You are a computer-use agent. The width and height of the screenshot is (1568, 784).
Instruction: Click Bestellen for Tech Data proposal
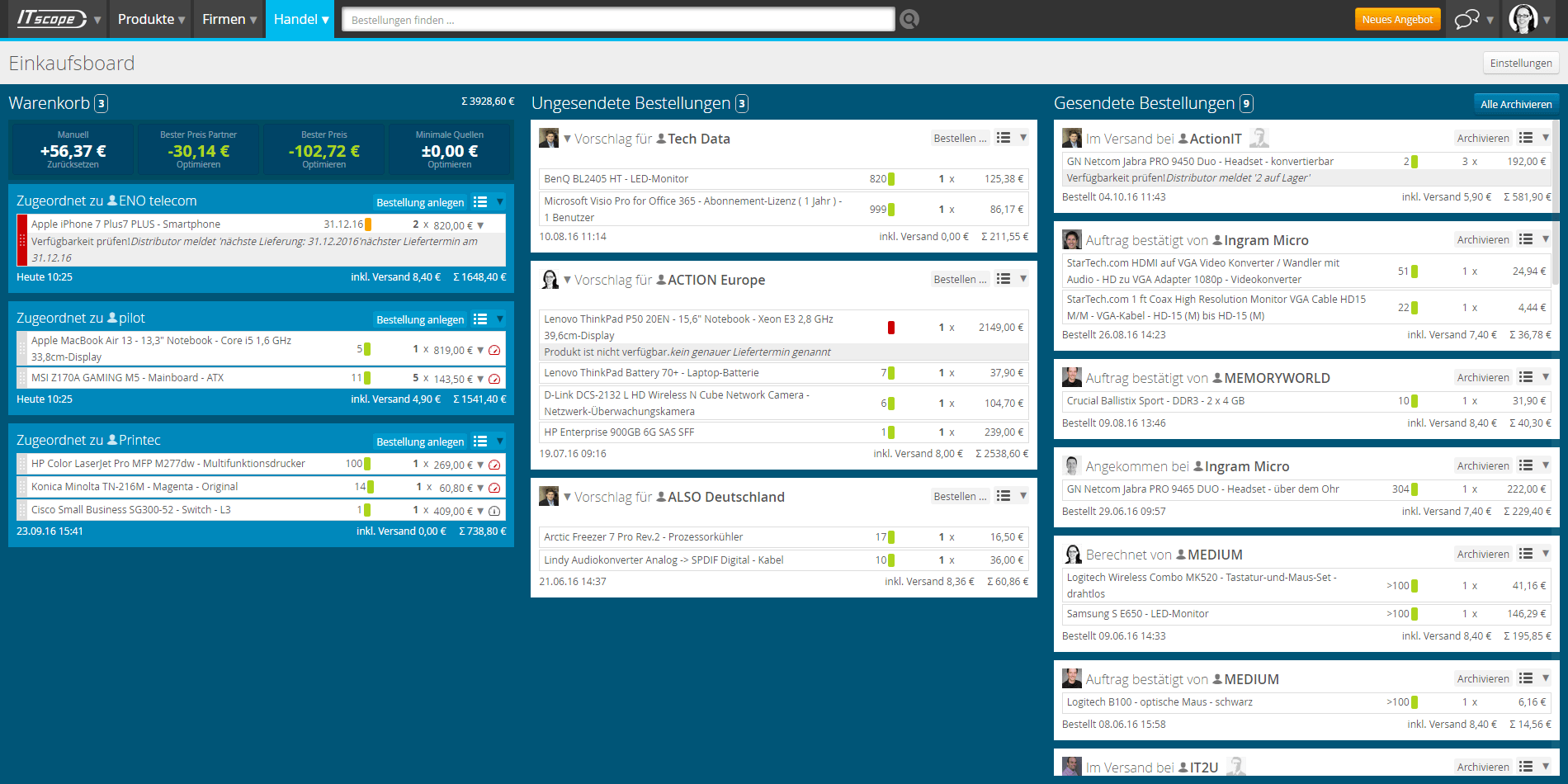[960, 138]
